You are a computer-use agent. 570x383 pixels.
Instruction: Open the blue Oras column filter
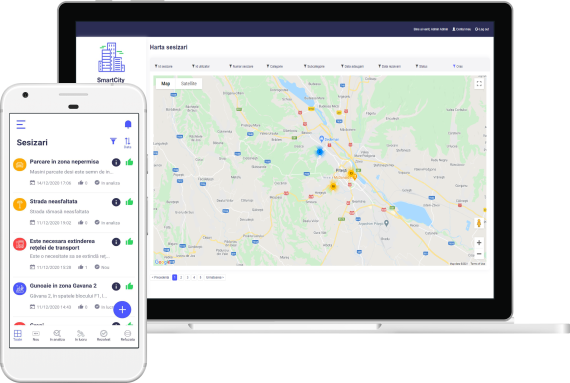(x=458, y=66)
